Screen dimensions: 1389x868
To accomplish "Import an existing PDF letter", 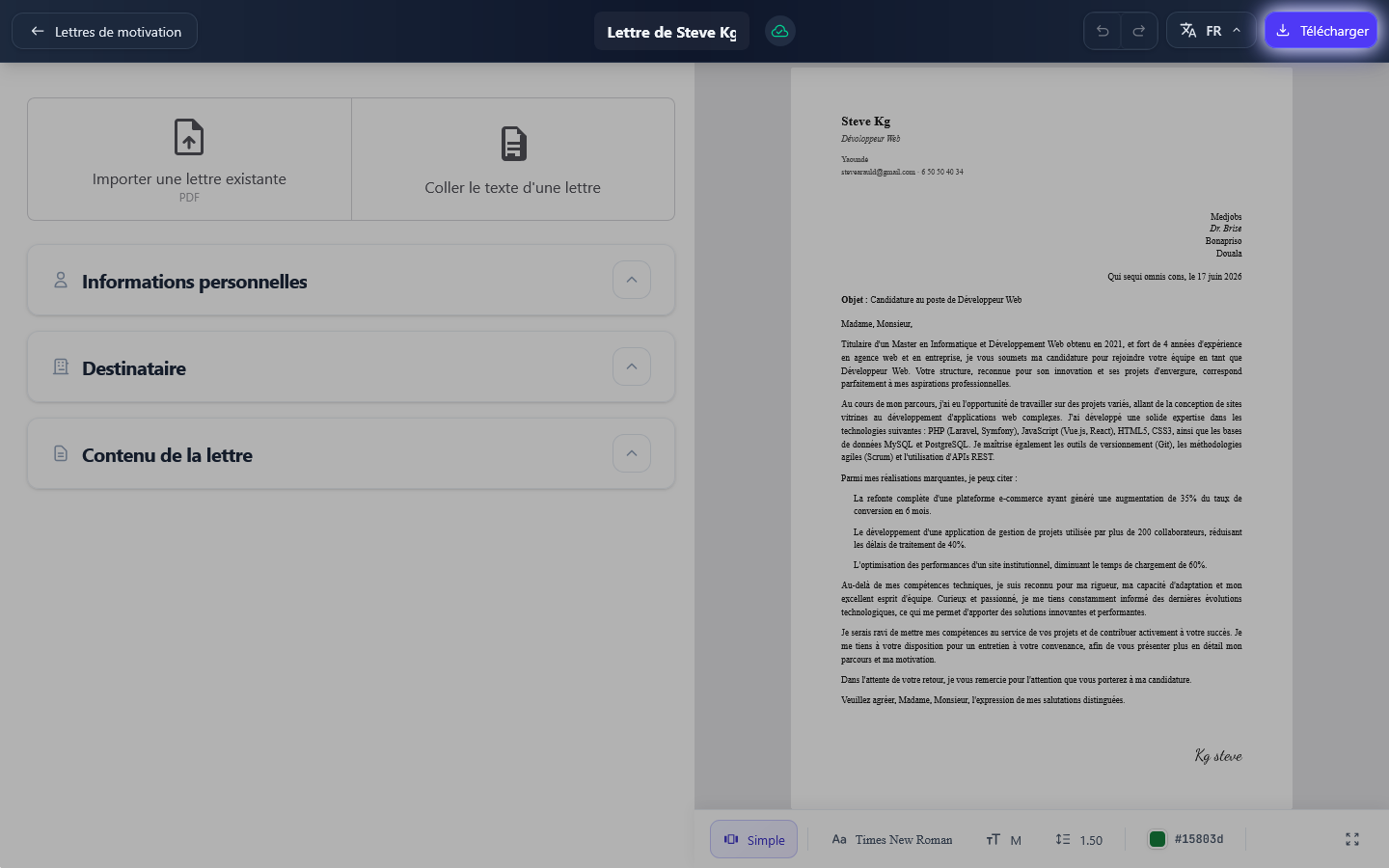I will 189,159.
